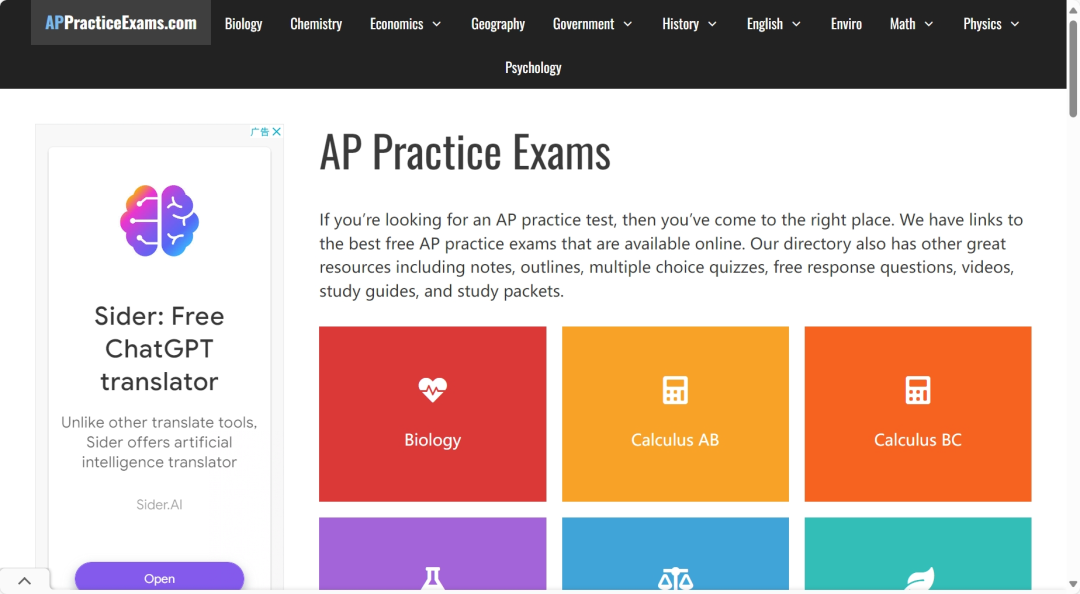Click the brain logo in Sider ad
Image resolution: width=1080 pixels, height=594 pixels.
tap(159, 221)
